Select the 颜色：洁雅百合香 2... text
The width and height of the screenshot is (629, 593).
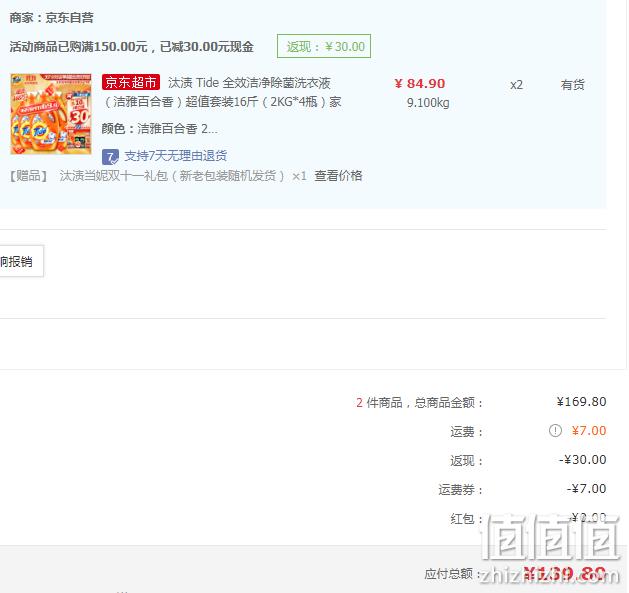tap(160, 129)
